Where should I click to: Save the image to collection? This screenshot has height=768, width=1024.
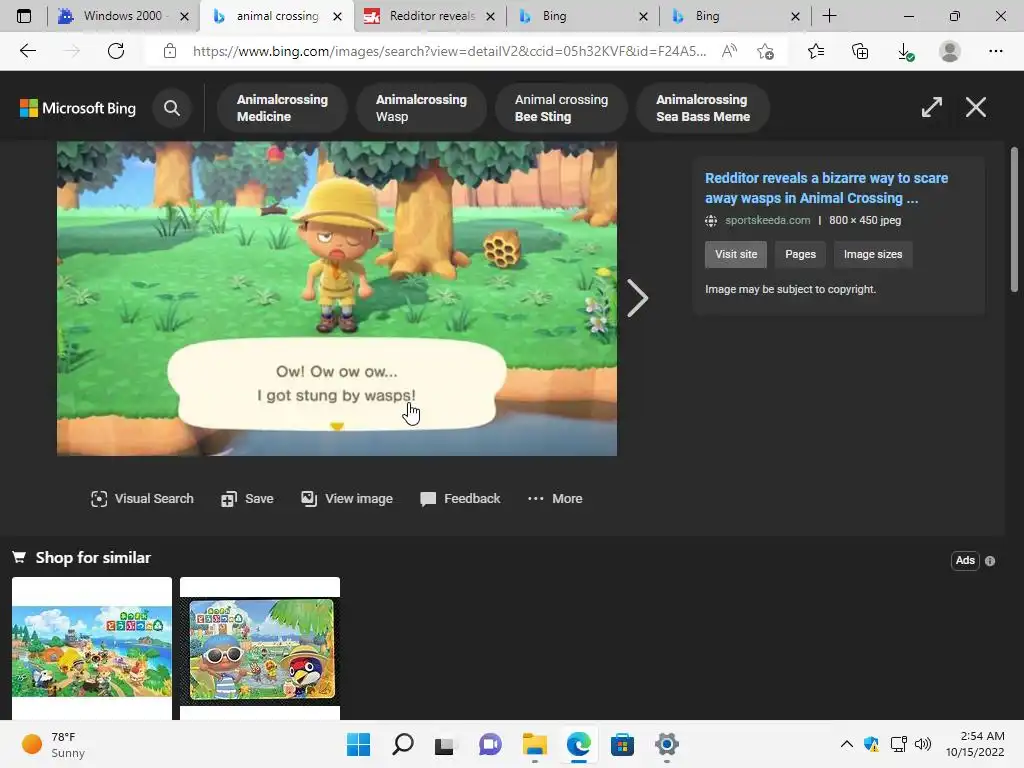pyautogui.click(x=247, y=499)
